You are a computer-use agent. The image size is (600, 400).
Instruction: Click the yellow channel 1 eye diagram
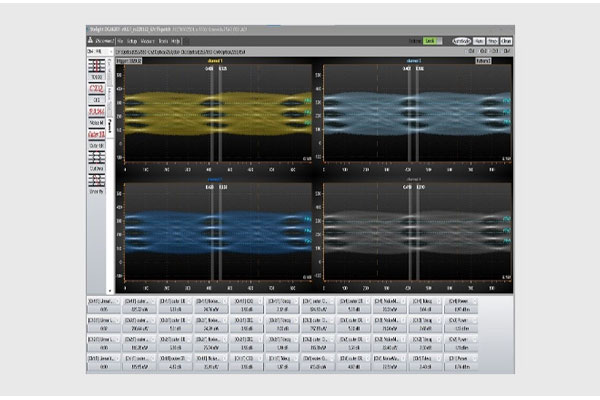point(218,113)
